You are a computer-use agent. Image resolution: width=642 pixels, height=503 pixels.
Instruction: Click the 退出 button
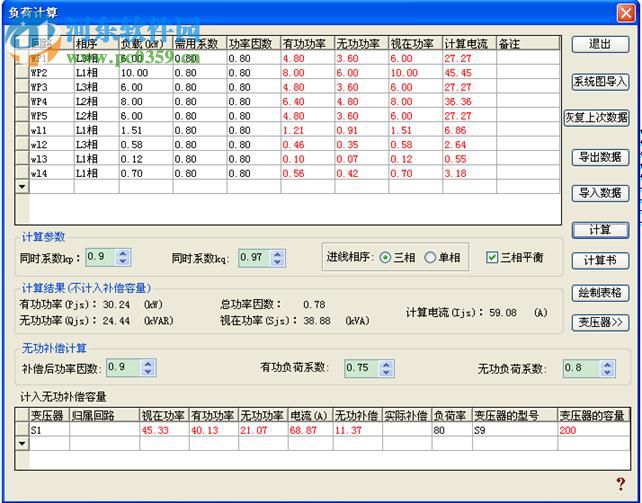click(600, 44)
